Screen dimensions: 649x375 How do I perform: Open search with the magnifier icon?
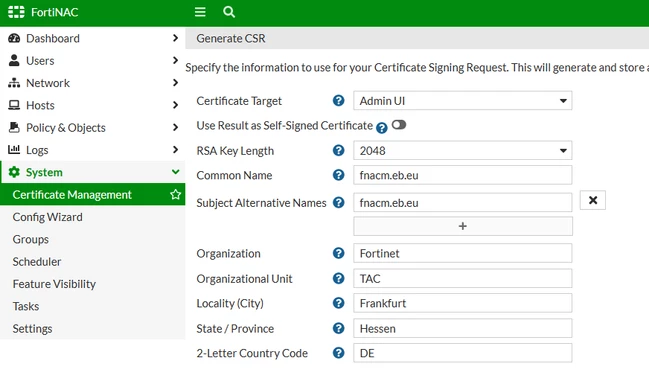tap(229, 12)
